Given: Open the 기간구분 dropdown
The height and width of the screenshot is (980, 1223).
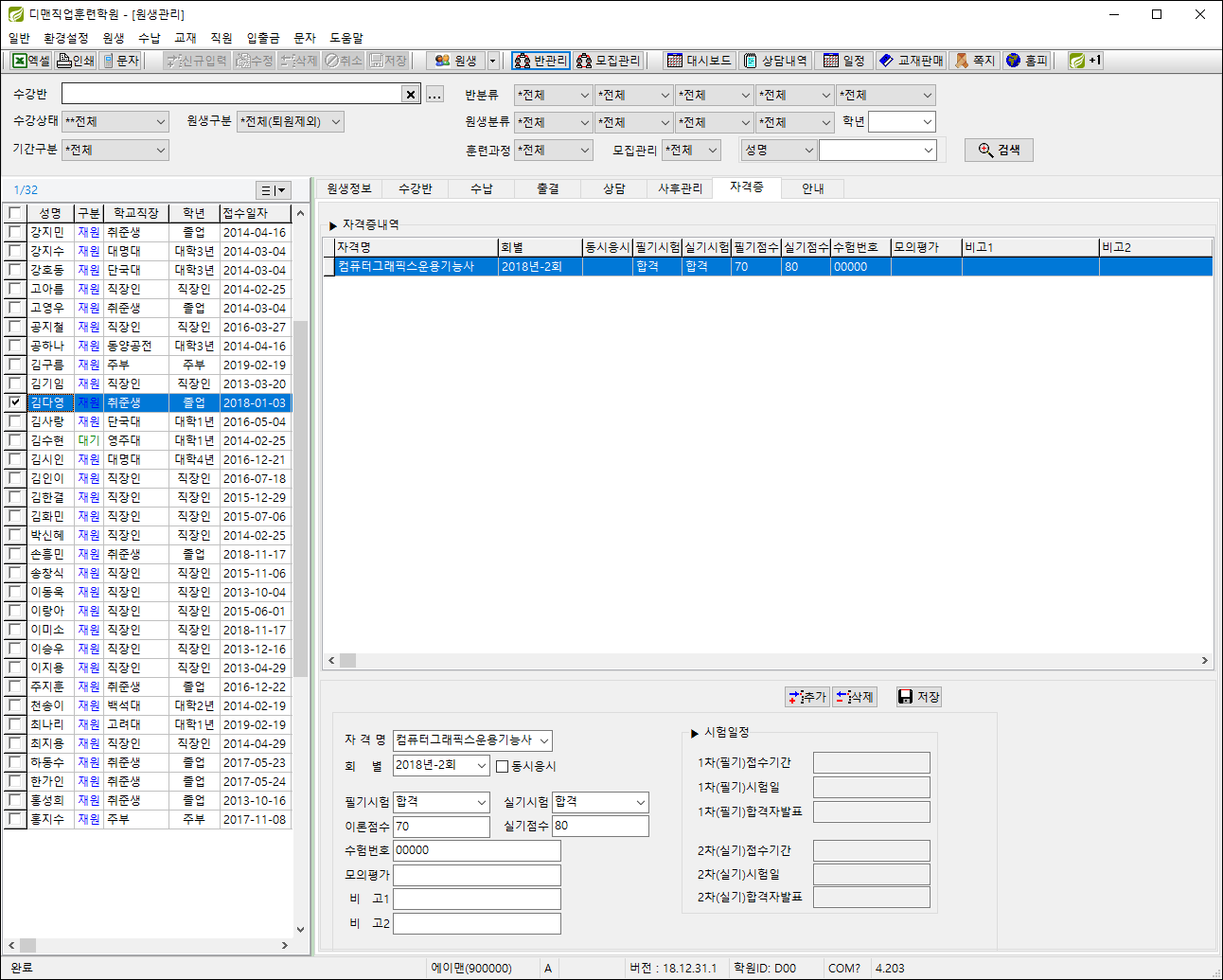Looking at the screenshot, I should (115, 151).
